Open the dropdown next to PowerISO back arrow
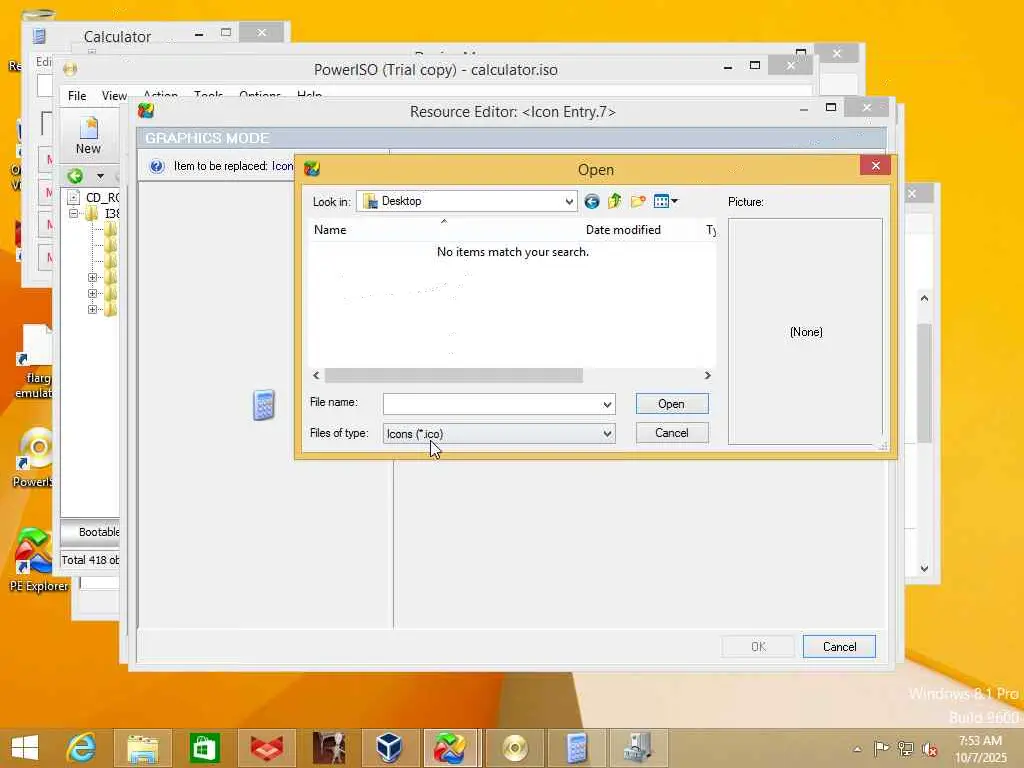The image size is (1024, 768). (x=100, y=176)
